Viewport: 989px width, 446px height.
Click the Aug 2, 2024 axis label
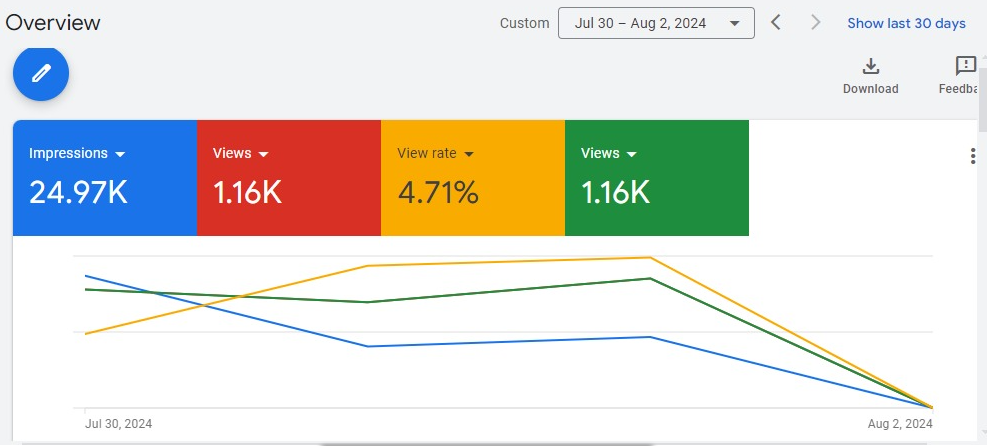click(899, 424)
